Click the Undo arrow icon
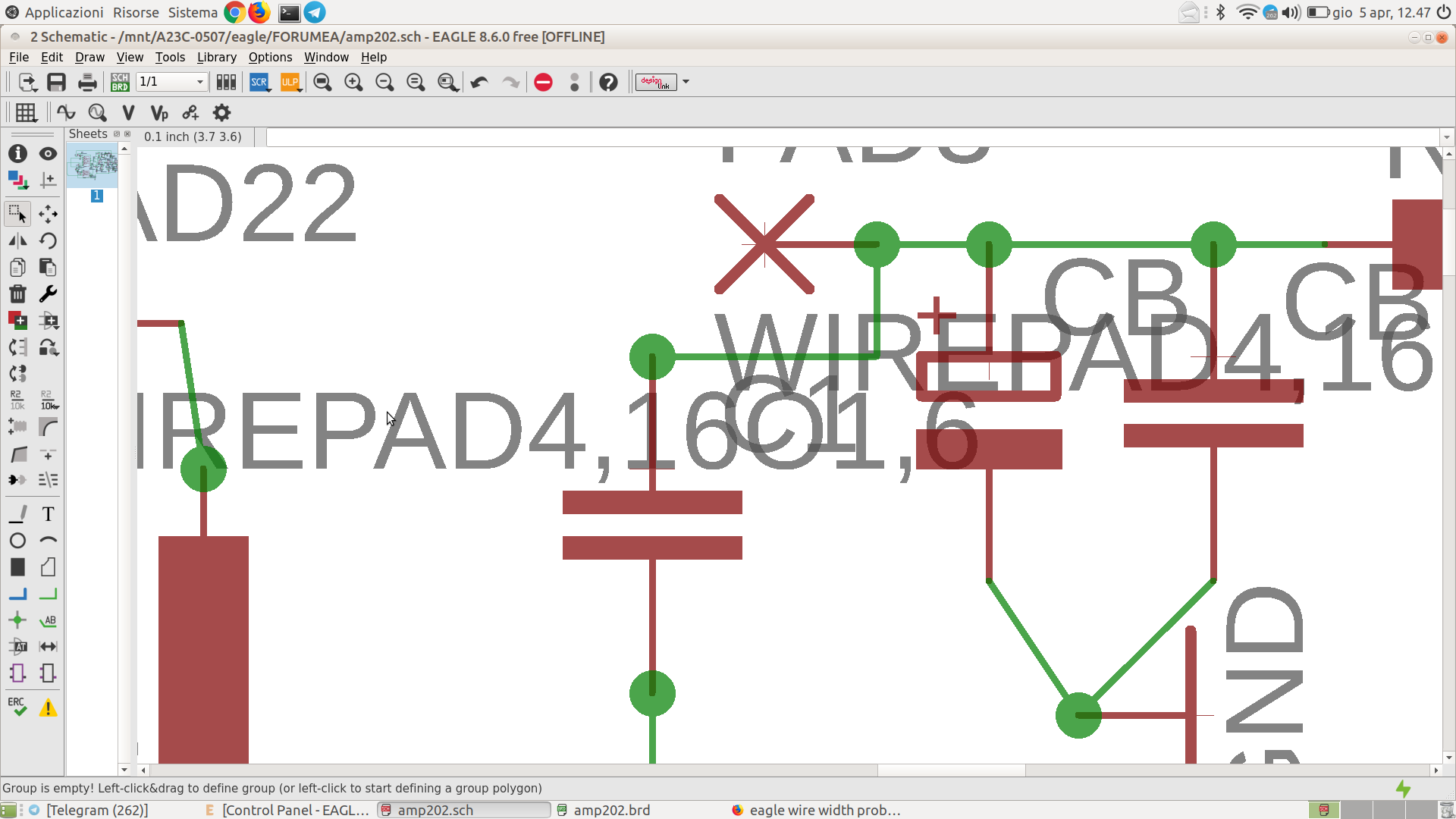Viewport: 1456px width, 819px height. click(x=479, y=82)
